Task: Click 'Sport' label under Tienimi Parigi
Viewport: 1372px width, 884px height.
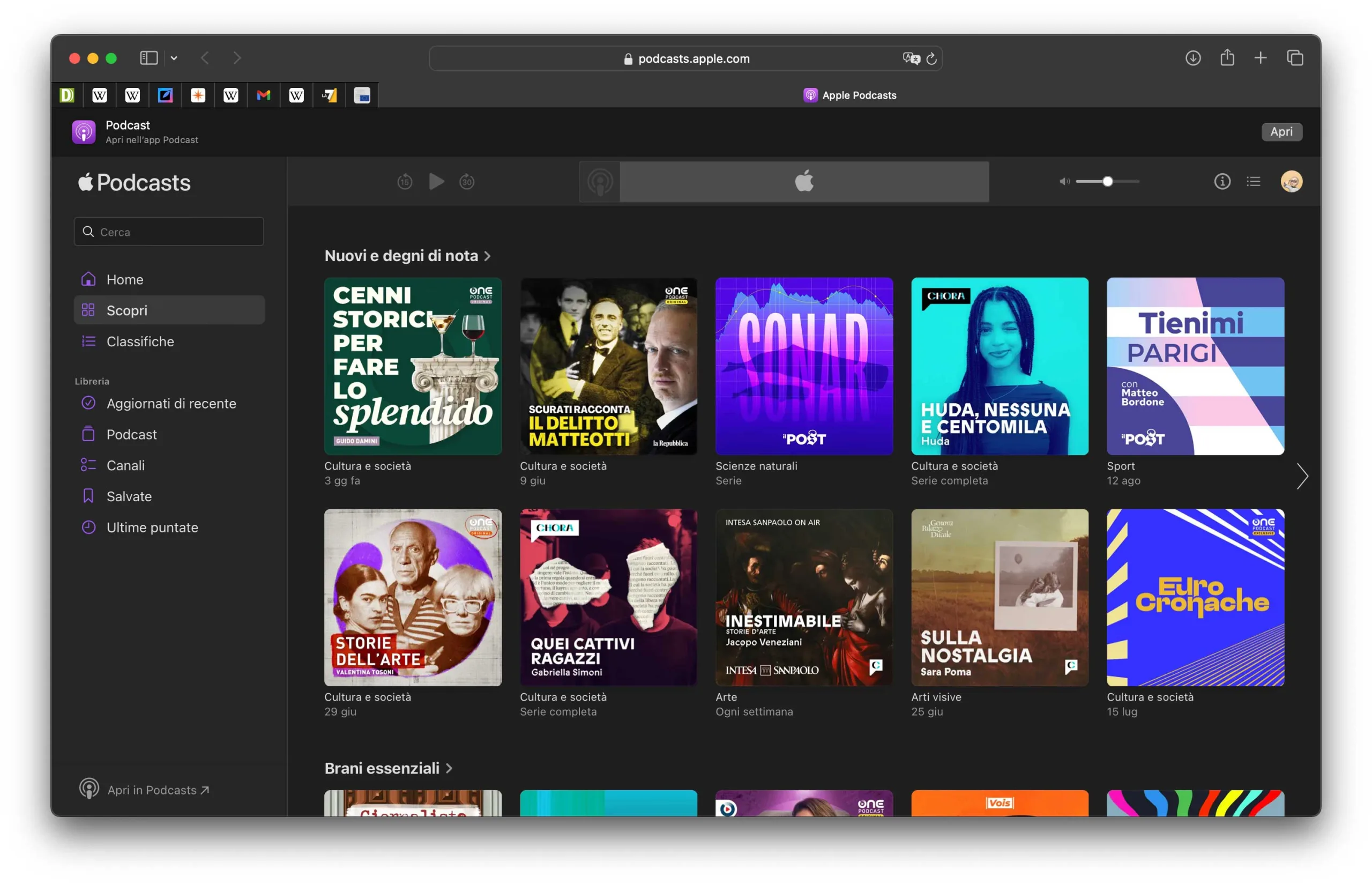Action: coord(1121,466)
